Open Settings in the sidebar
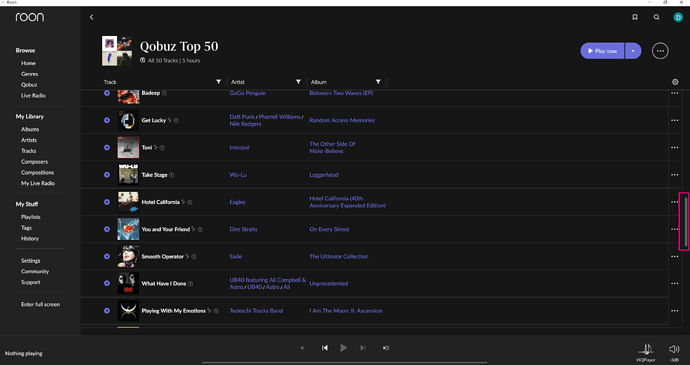Viewport: 690px width, 365px height. coord(31,261)
